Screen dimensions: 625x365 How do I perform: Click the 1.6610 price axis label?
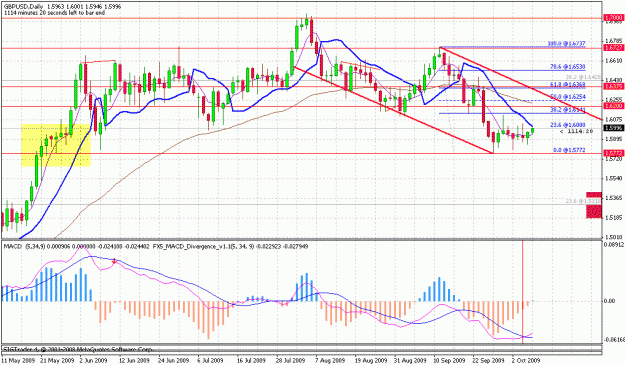(614, 61)
